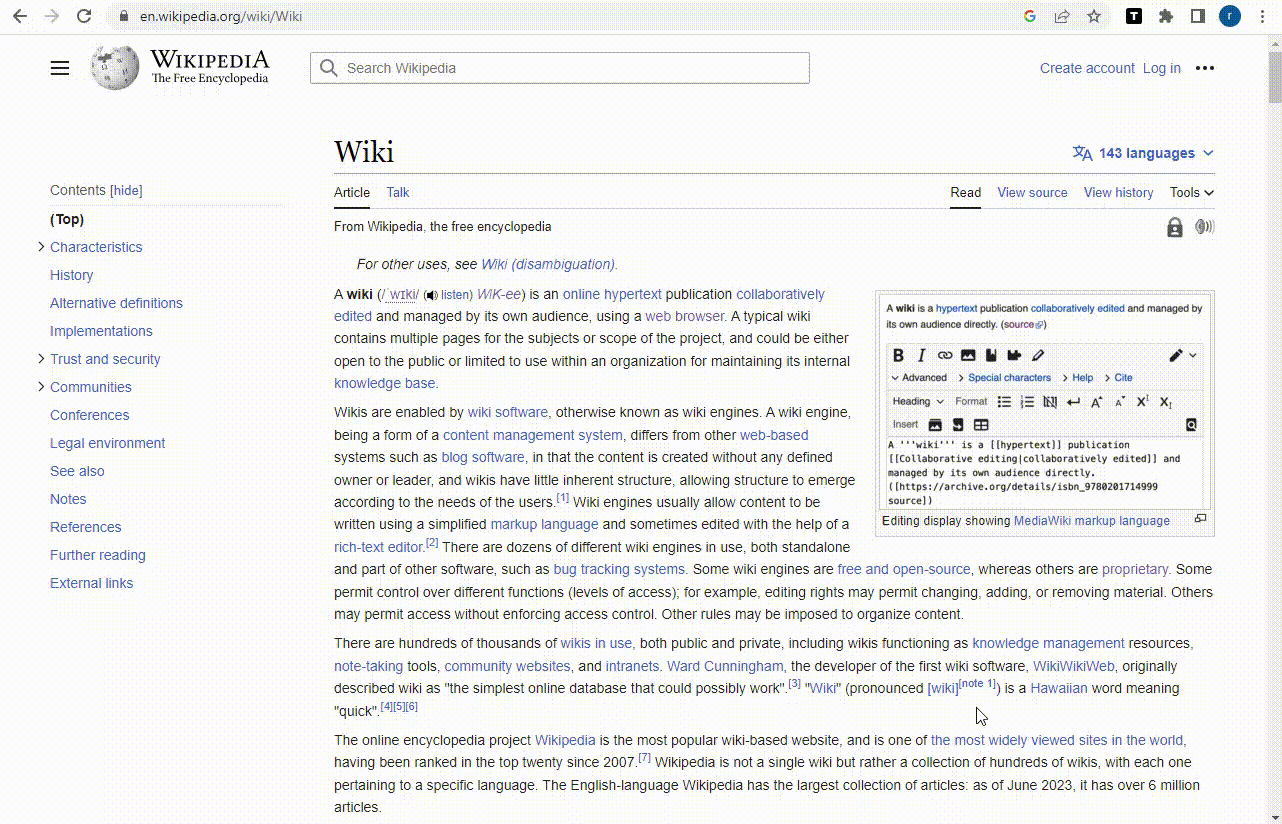The height and width of the screenshot is (824, 1282).
Task: Click inside the Search Wikipedia field
Action: tap(560, 68)
